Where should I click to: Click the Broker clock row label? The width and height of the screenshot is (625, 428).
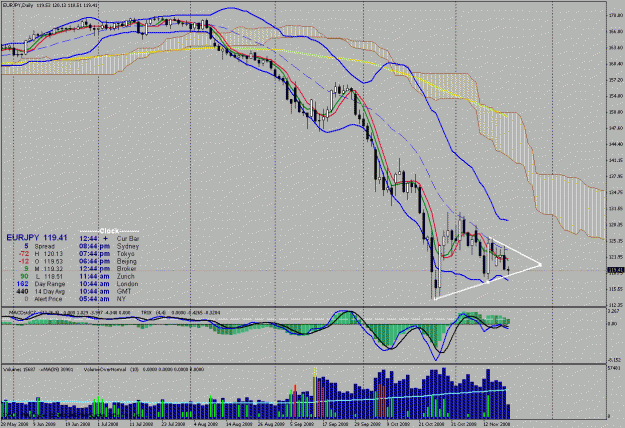click(x=126, y=269)
